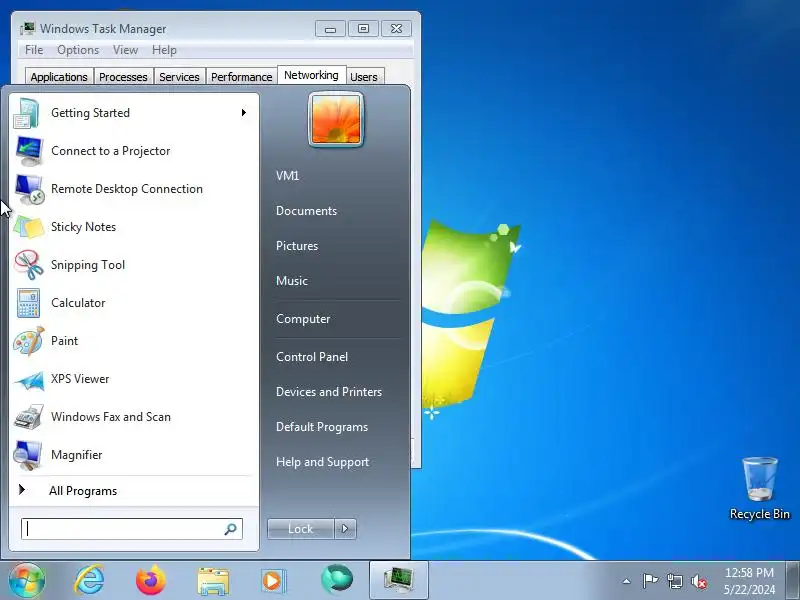Open Help and Support
This screenshot has height=600, width=800.
322,462
